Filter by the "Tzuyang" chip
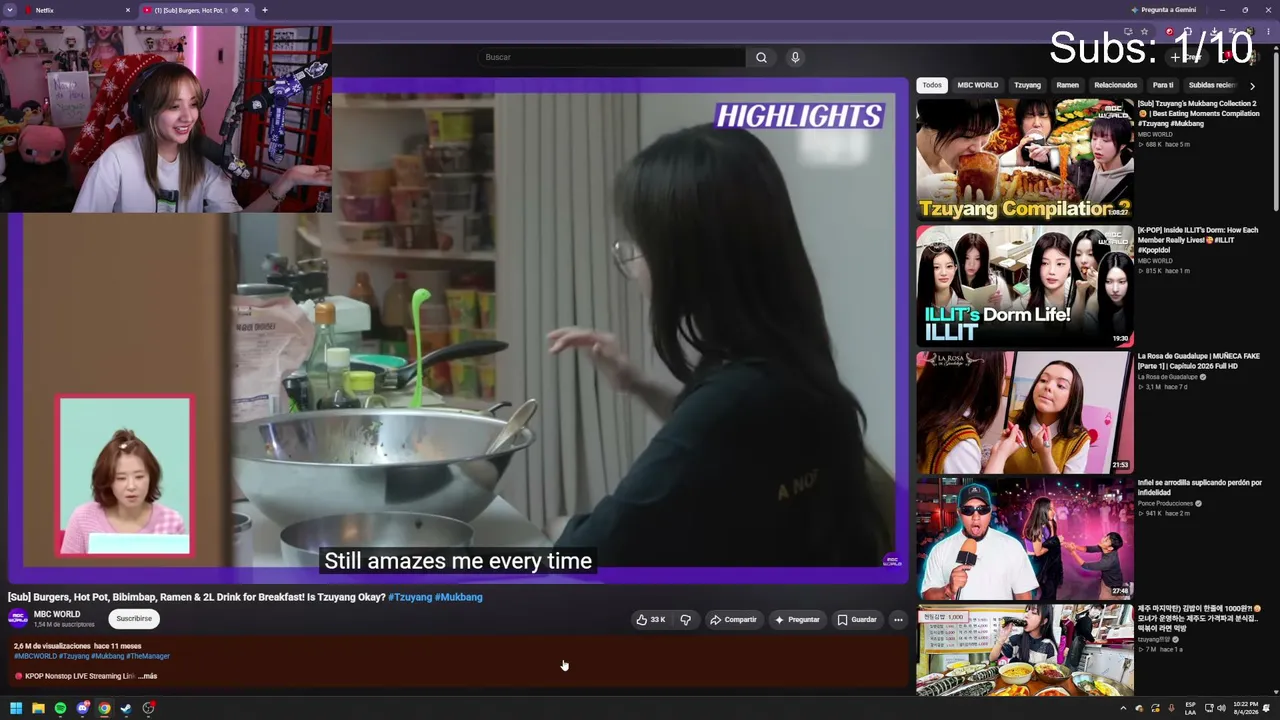 [x=1027, y=85]
